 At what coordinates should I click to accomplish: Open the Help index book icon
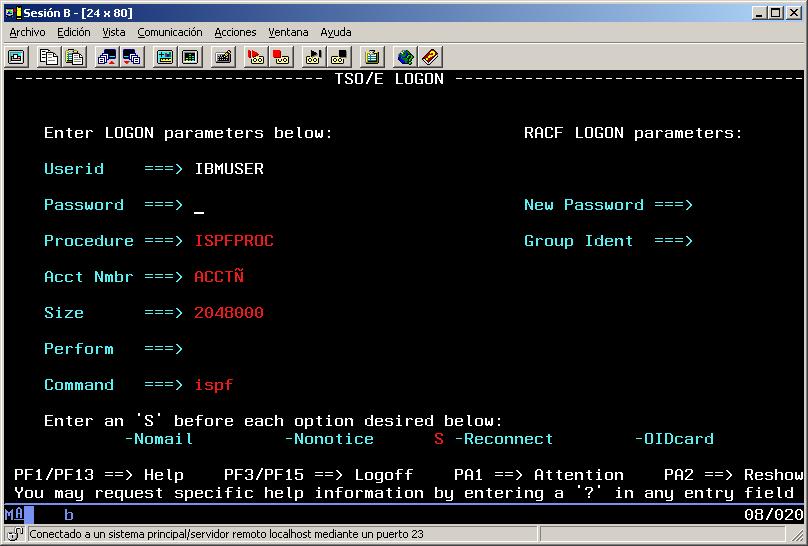[430, 57]
